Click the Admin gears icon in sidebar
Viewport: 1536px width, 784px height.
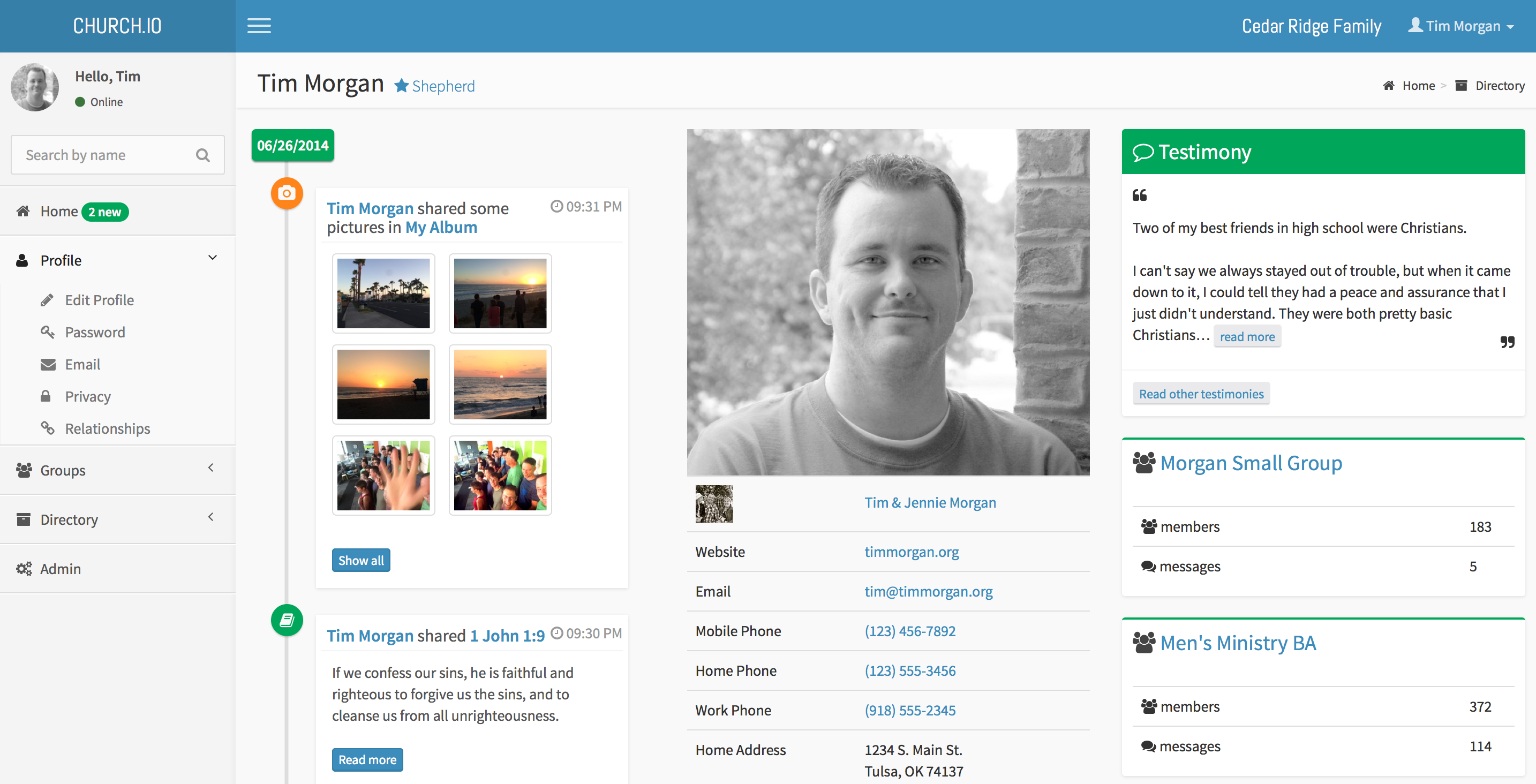click(24, 569)
